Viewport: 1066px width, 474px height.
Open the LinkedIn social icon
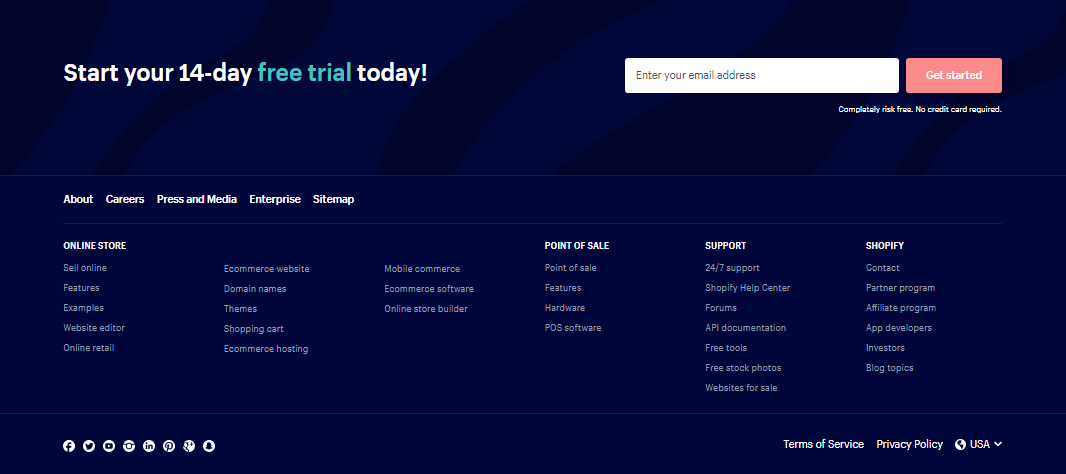[x=149, y=446]
